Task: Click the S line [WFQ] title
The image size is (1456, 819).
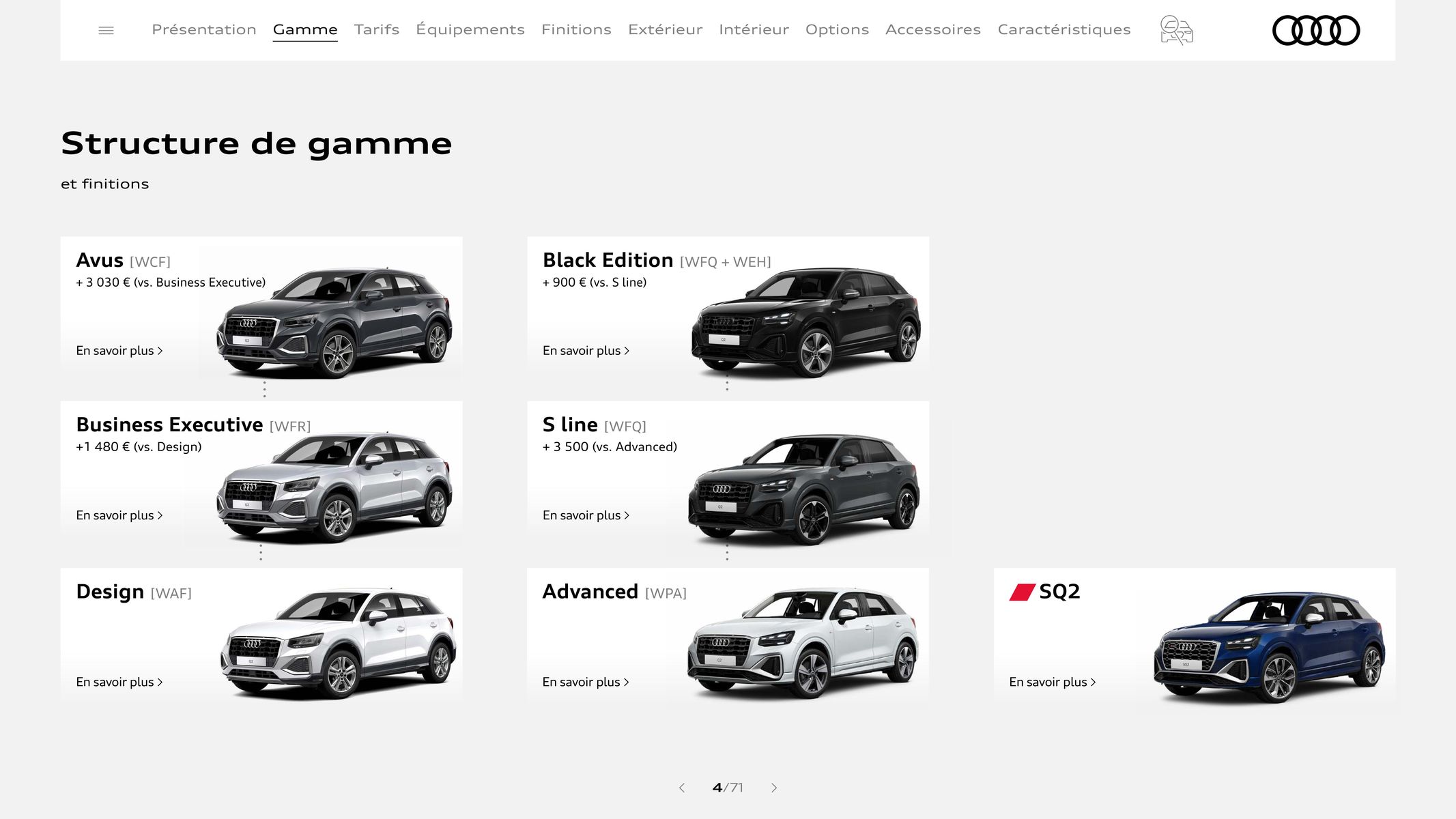Action: pyautogui.click(x=594, y=425)
